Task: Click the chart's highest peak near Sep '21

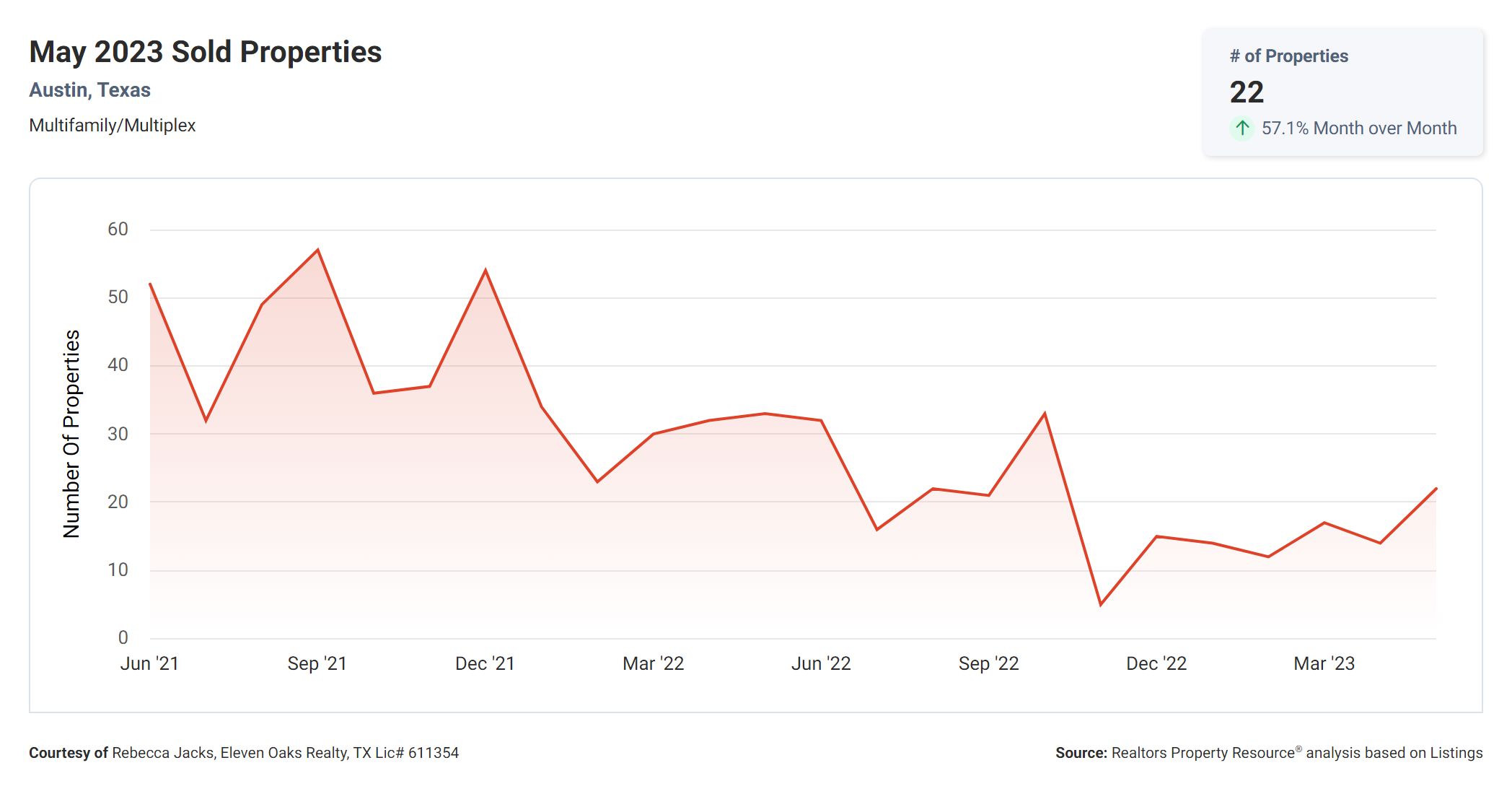Action: pos(318,250)
